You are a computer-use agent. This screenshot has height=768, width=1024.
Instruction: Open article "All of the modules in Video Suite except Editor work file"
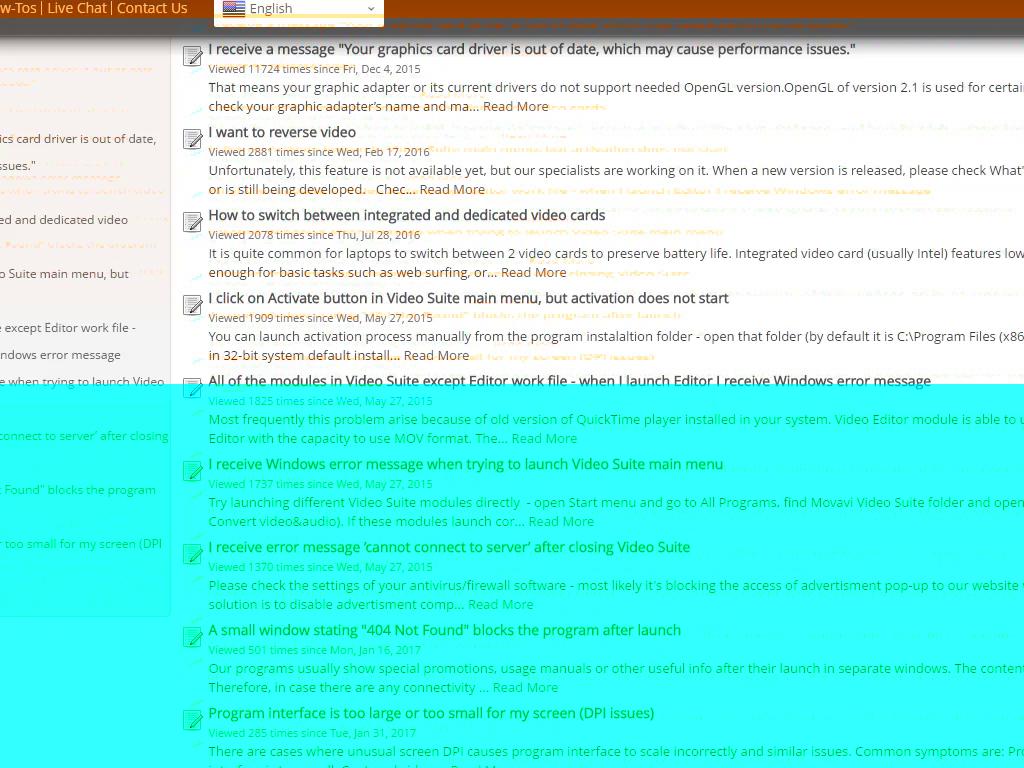(x=569, y=381)
